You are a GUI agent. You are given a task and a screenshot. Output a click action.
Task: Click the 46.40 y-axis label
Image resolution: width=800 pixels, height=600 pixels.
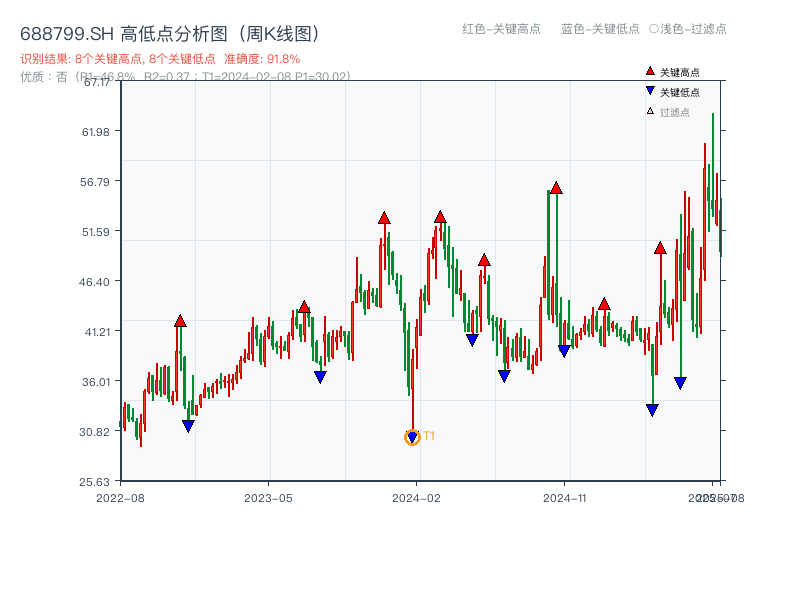click(x=94, y=282)
